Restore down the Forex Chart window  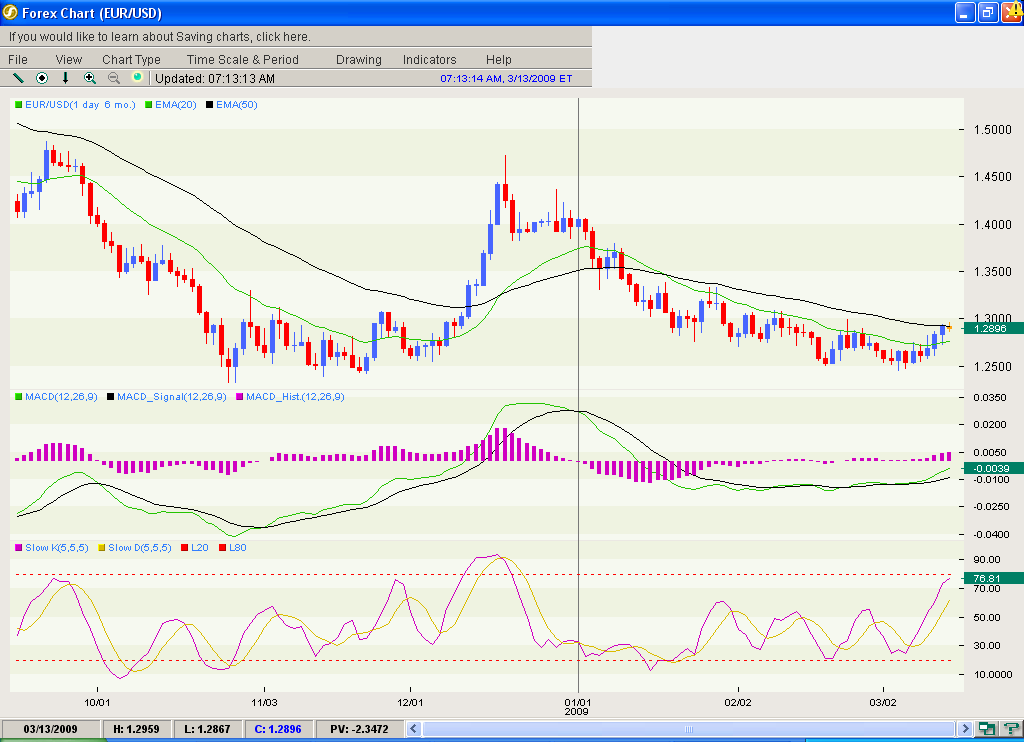[x=988, y=12]
